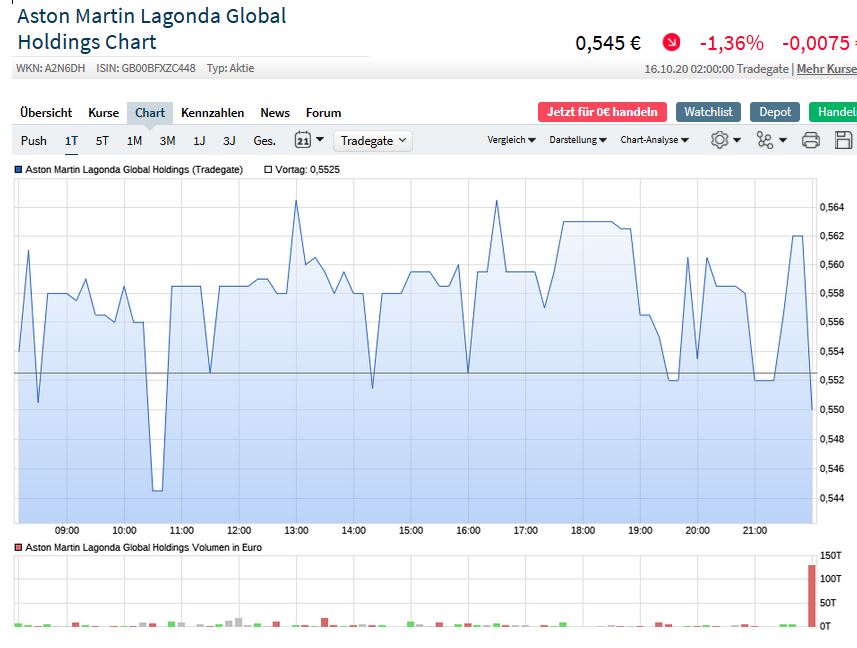Print the chart with printer icon

811,140
